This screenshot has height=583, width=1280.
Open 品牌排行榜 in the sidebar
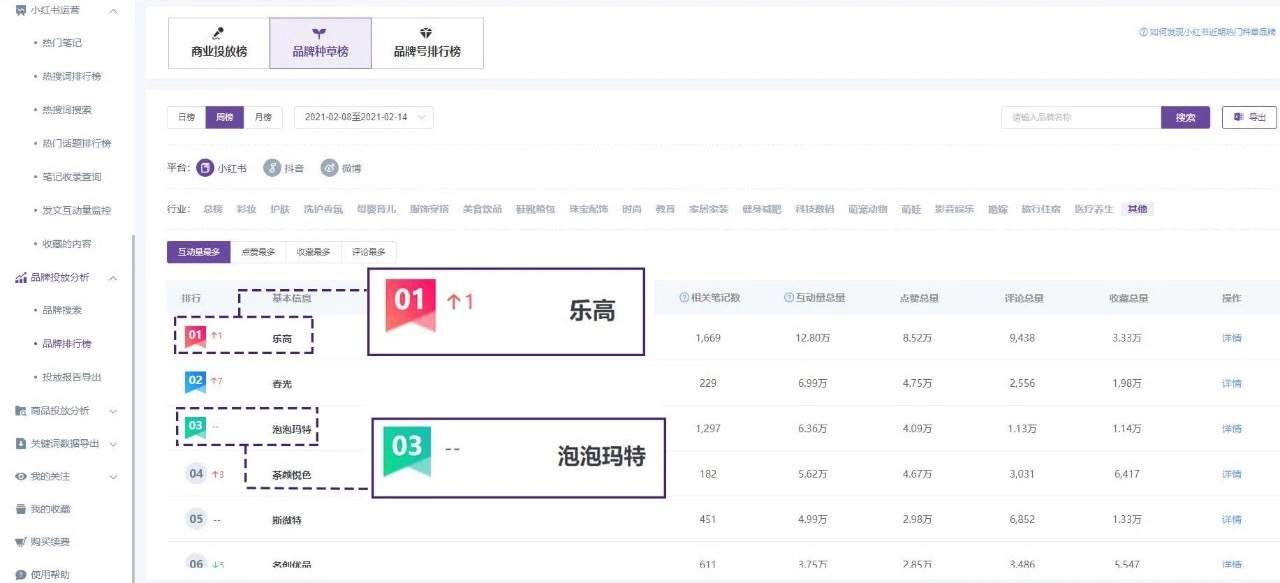tap(67, 343)
